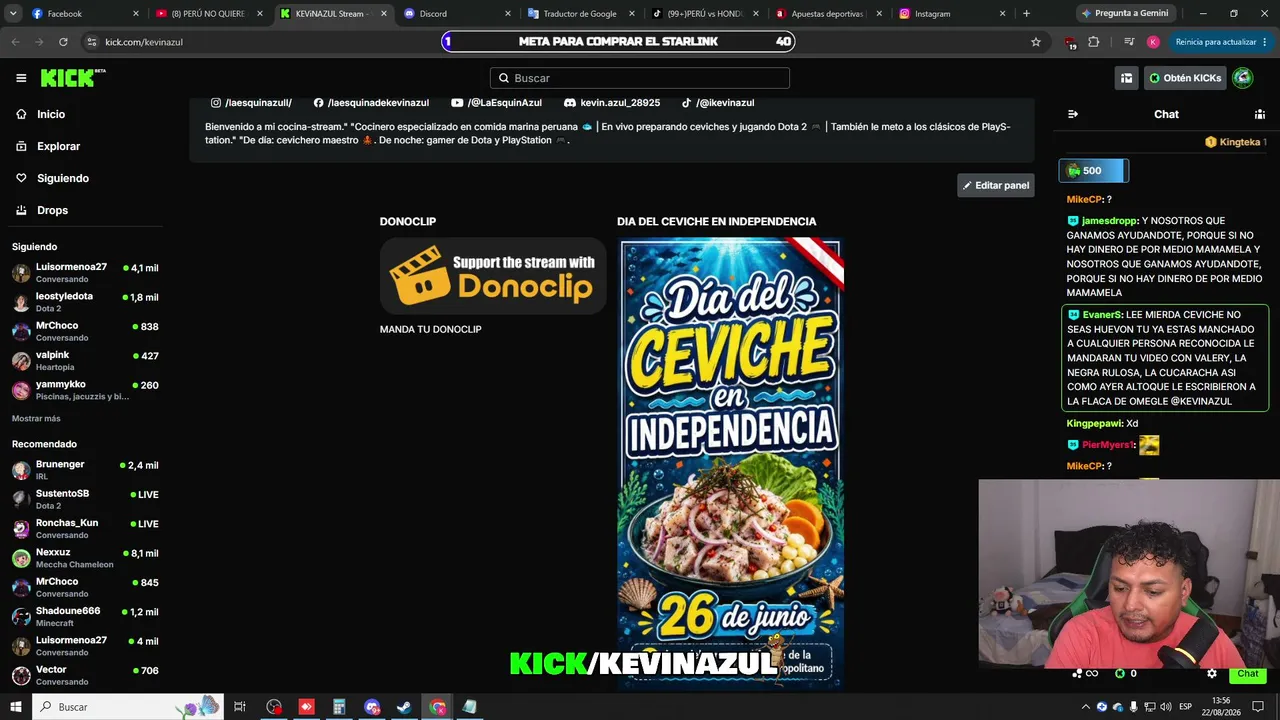Open recommended channel Shadoune666
Screen dimensions: 1280x720
click(x=85, y=616)
